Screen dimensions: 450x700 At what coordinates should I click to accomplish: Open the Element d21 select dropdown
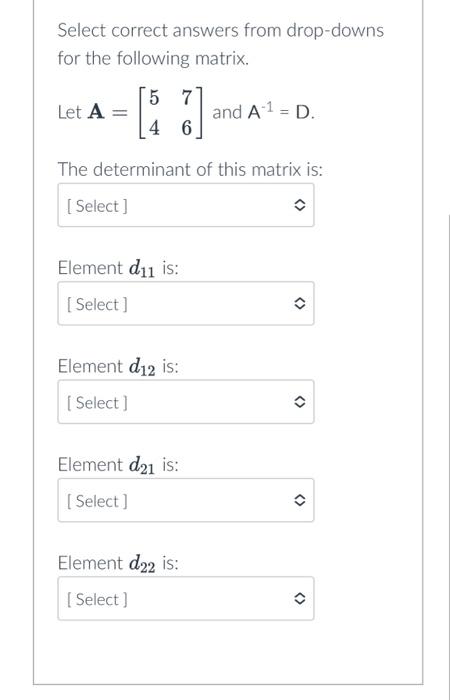[x=186, y=500]
